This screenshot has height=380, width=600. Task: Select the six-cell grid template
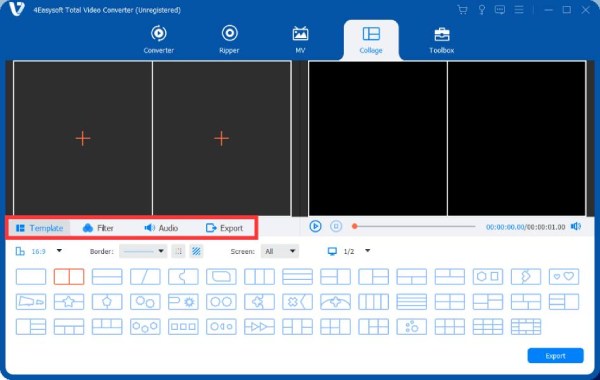pos(450,327)
